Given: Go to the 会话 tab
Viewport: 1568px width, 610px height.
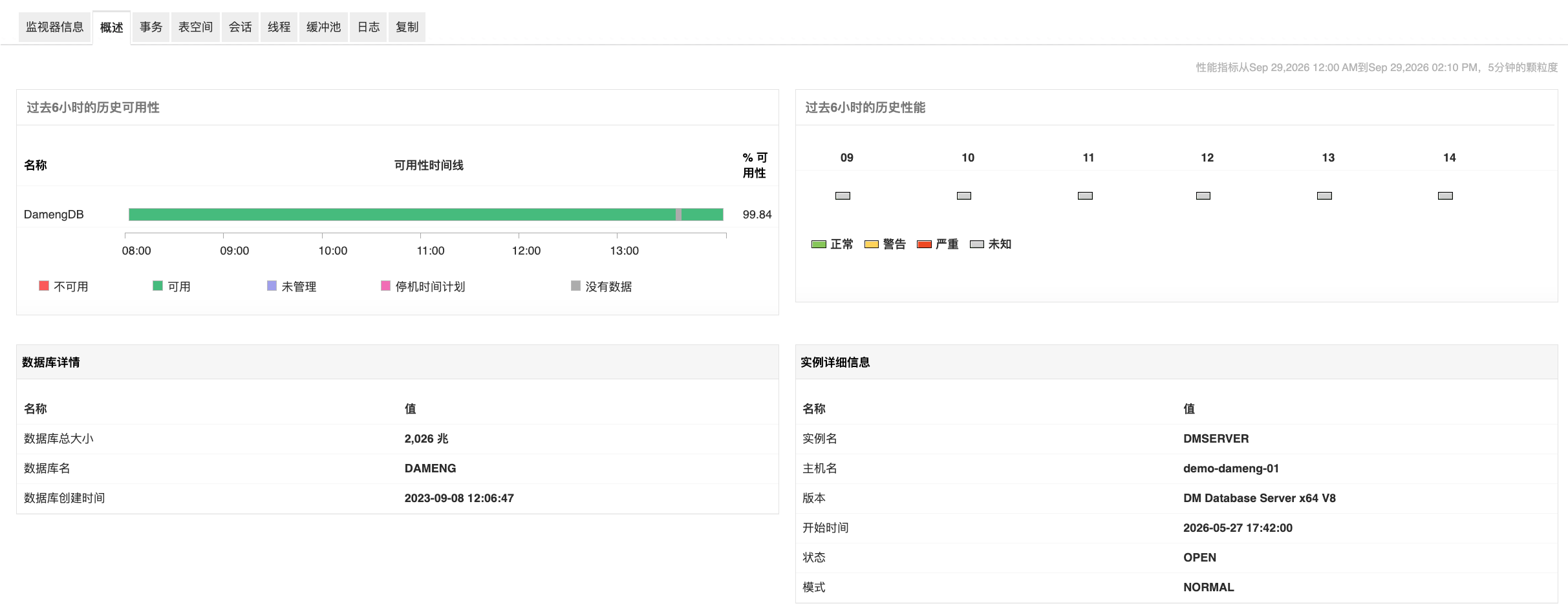Looking at the screenshot, I should coord(240,27).
